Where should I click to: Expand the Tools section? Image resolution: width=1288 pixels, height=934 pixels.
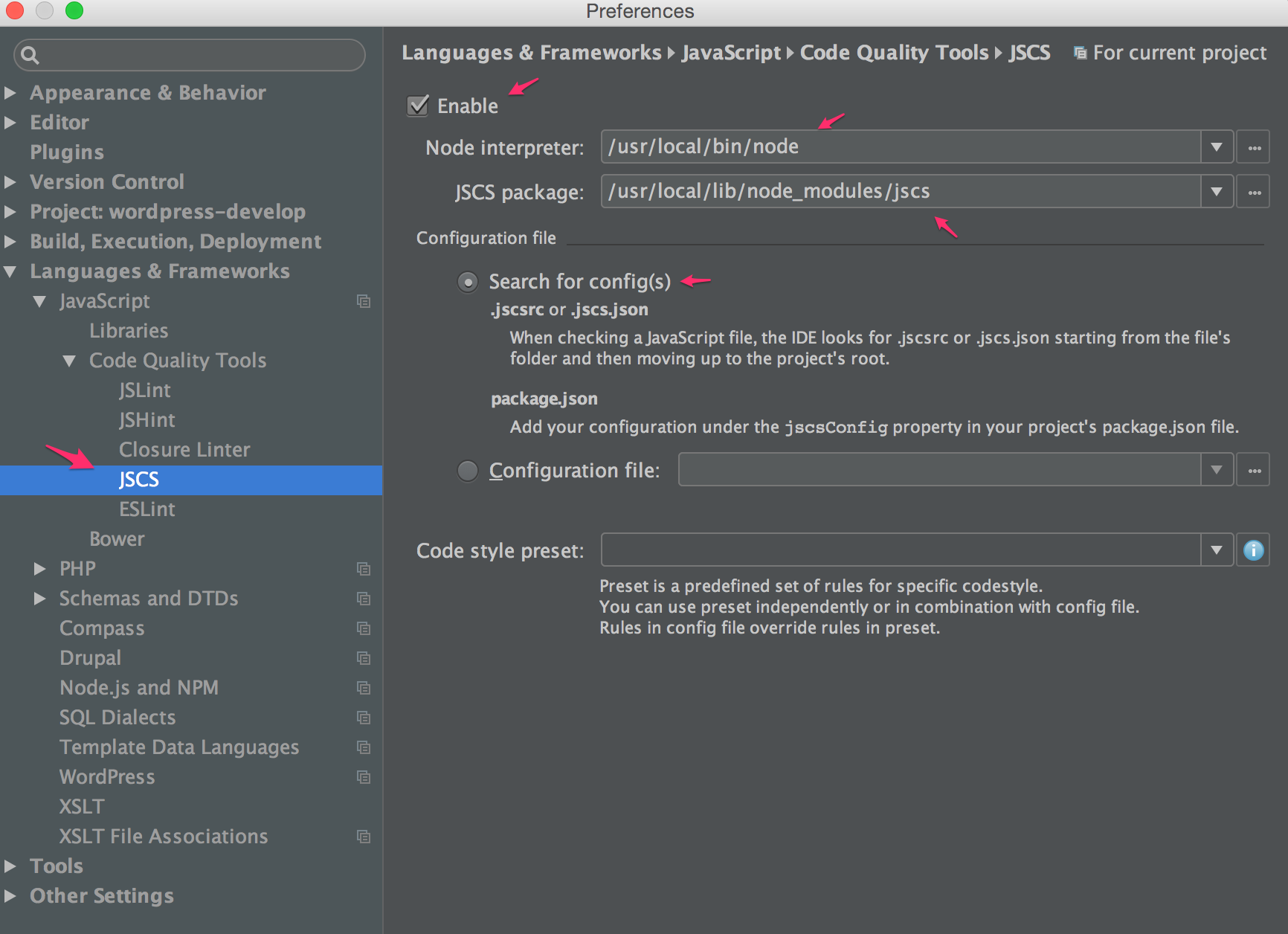(10, 866)
